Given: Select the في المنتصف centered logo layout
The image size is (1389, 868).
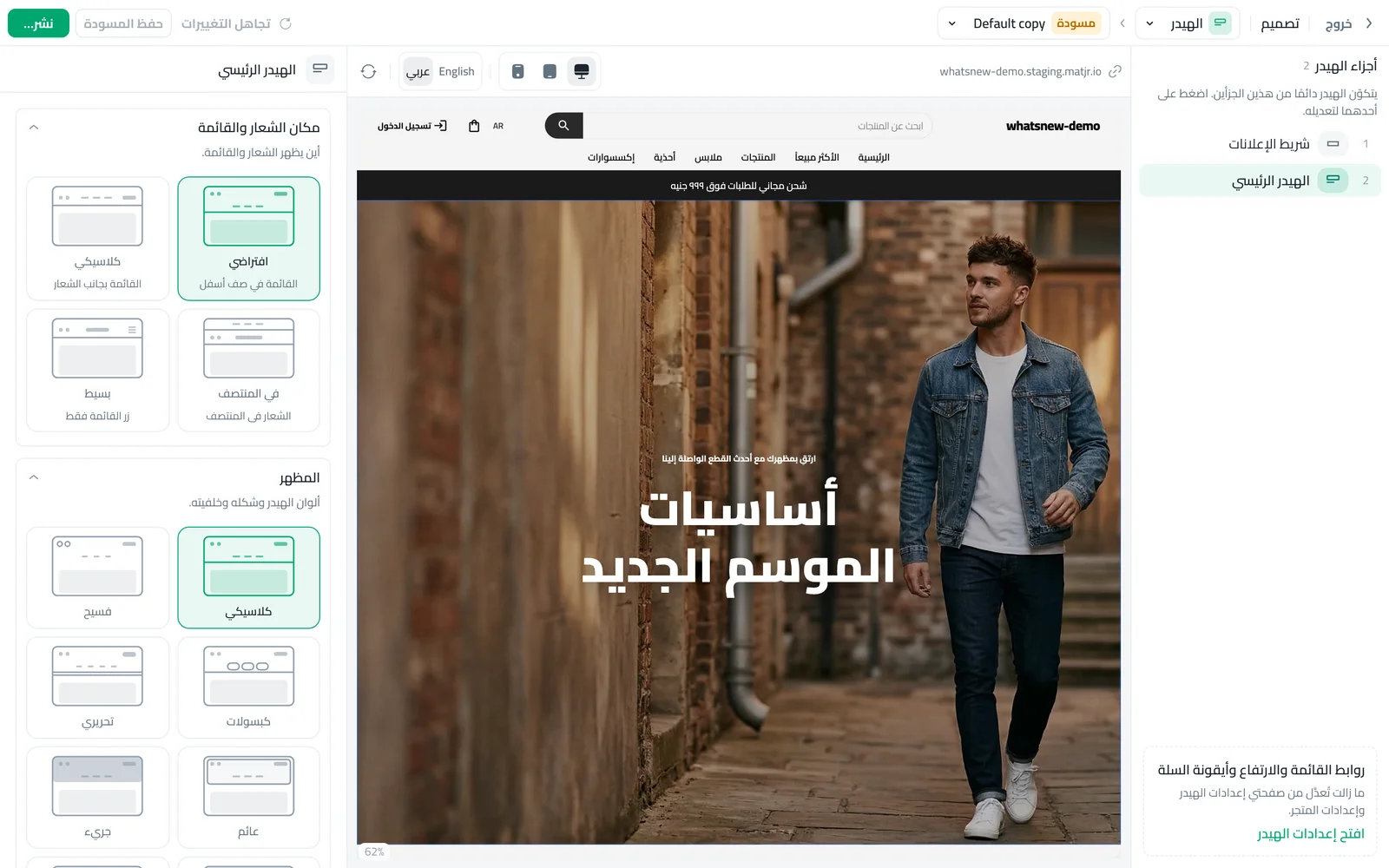Looking at the screenshot, I should (249, 371).
